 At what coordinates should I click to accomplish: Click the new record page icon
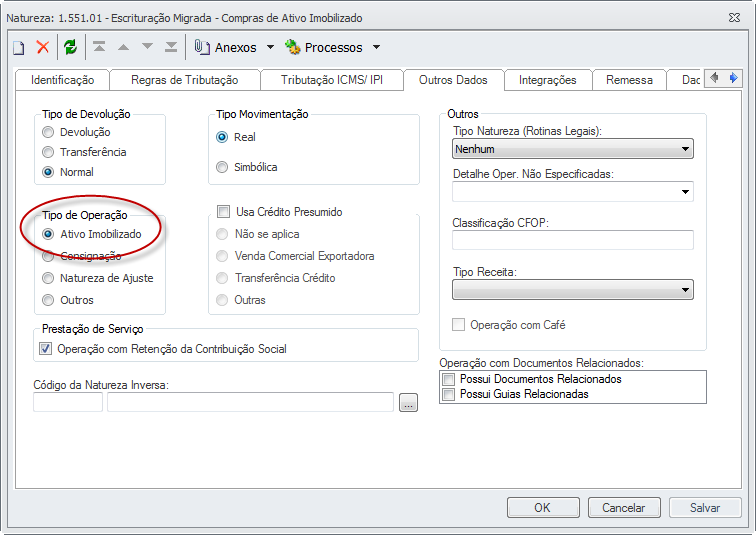(18, 47)
